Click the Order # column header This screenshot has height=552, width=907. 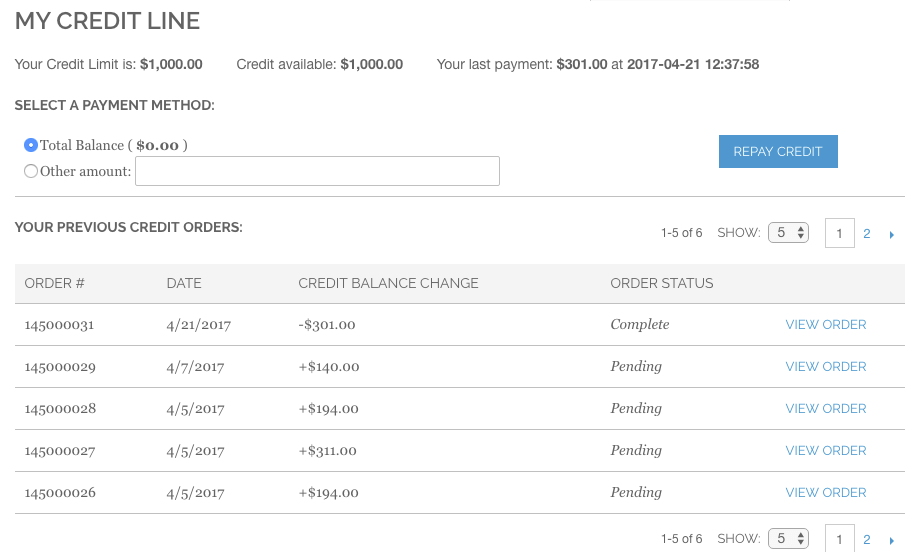click(x=54, y=283)
